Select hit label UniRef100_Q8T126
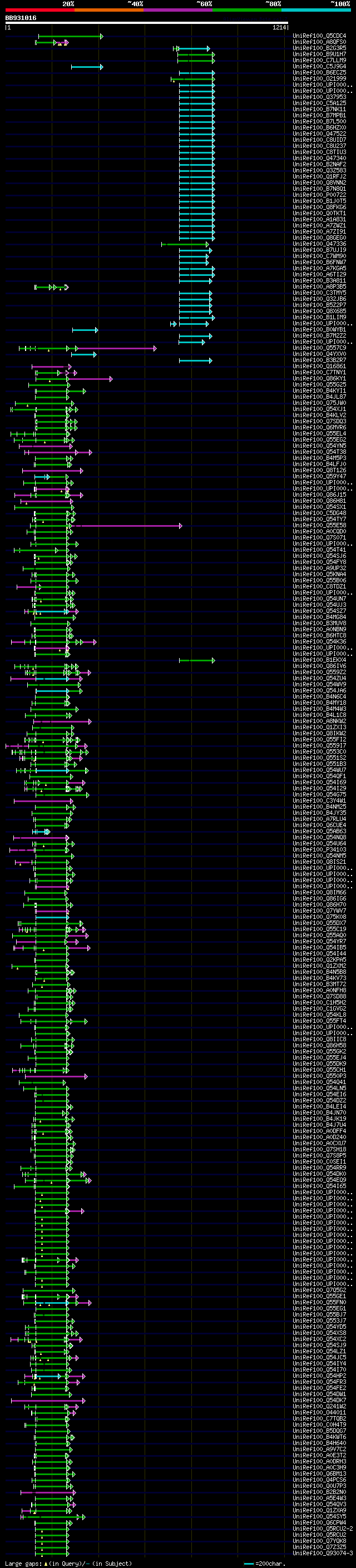356x1568 pixels. coord(319,471)
